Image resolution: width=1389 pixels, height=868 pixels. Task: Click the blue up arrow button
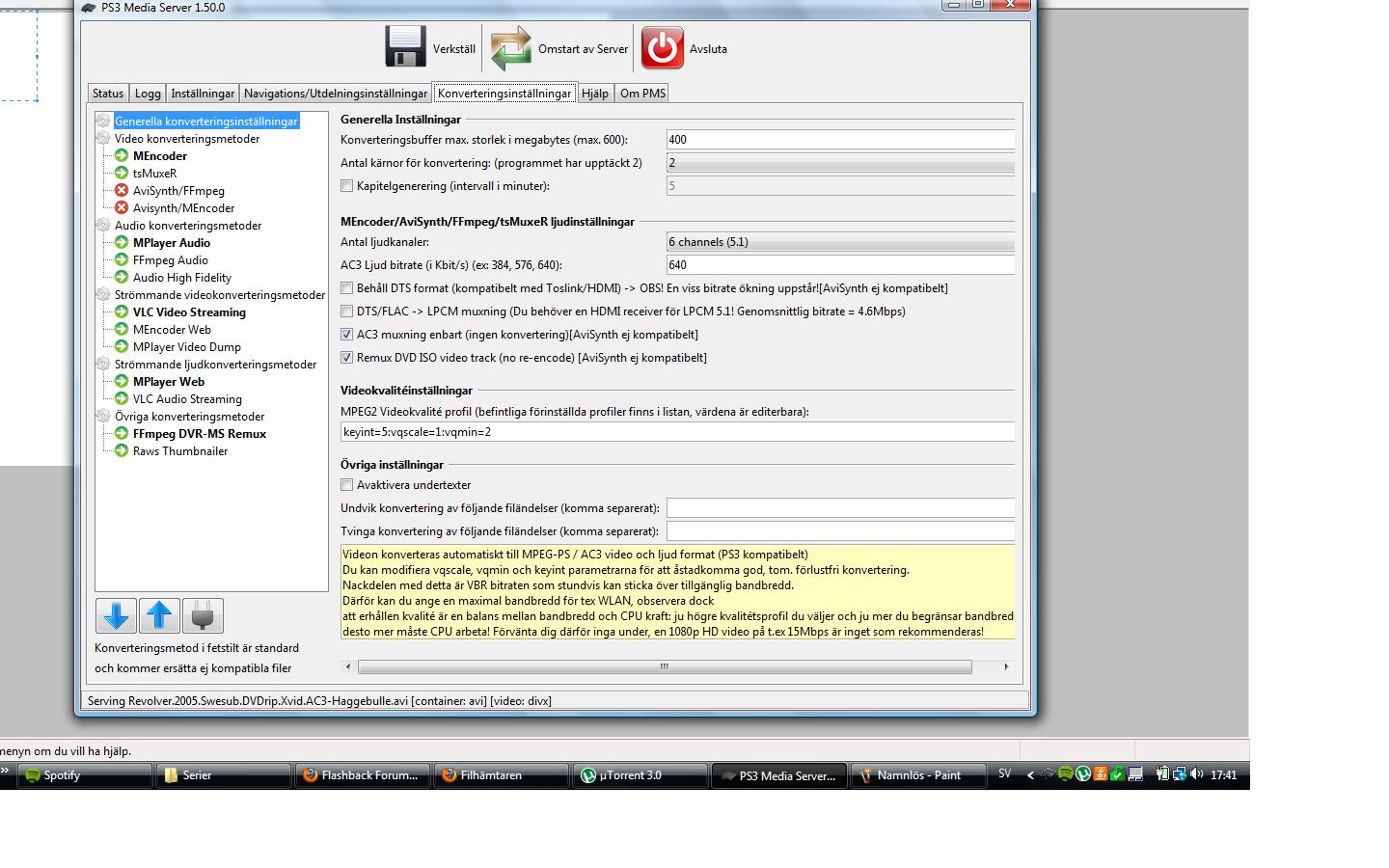(159, 615)
